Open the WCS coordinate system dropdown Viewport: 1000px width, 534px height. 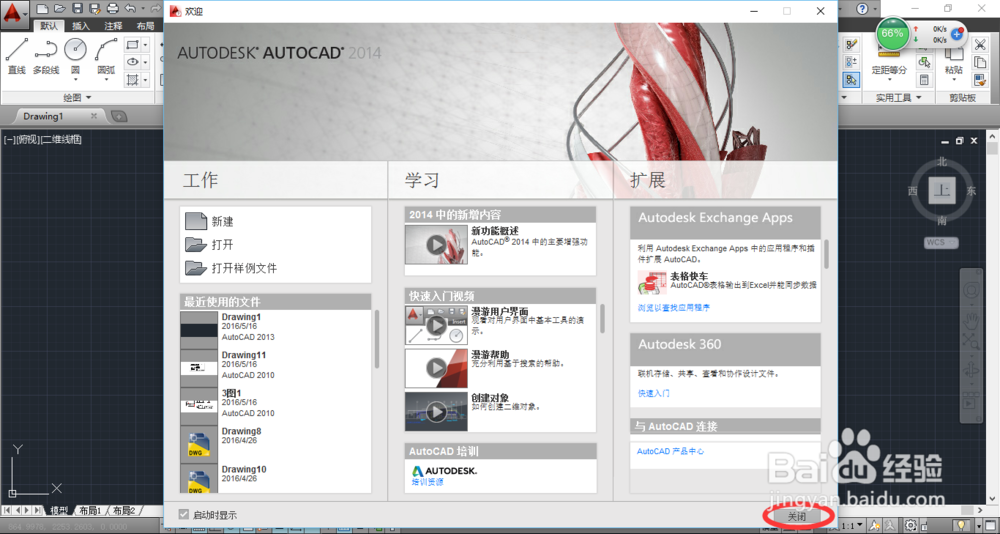(941, 242)
